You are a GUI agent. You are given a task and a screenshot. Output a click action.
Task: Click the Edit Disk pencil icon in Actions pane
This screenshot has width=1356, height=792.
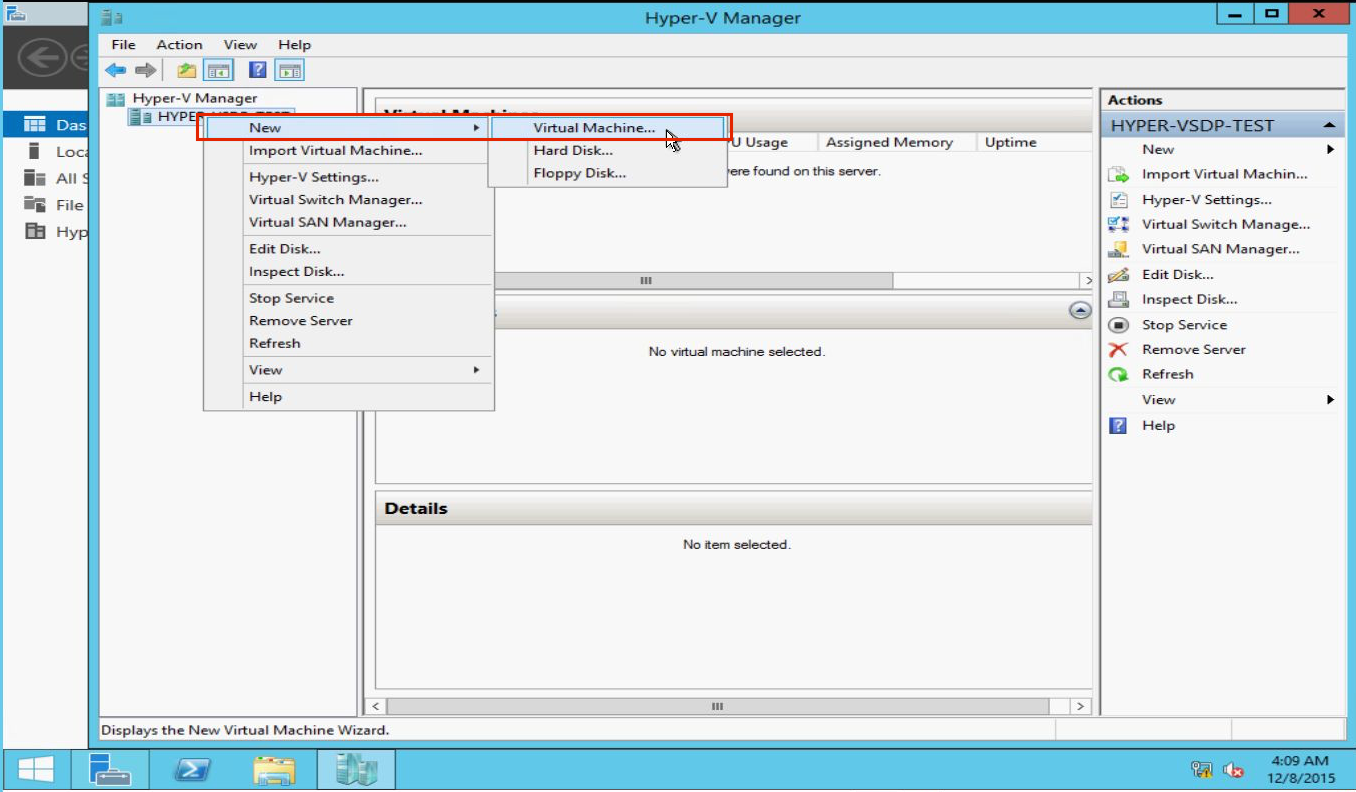point(1119,274)
